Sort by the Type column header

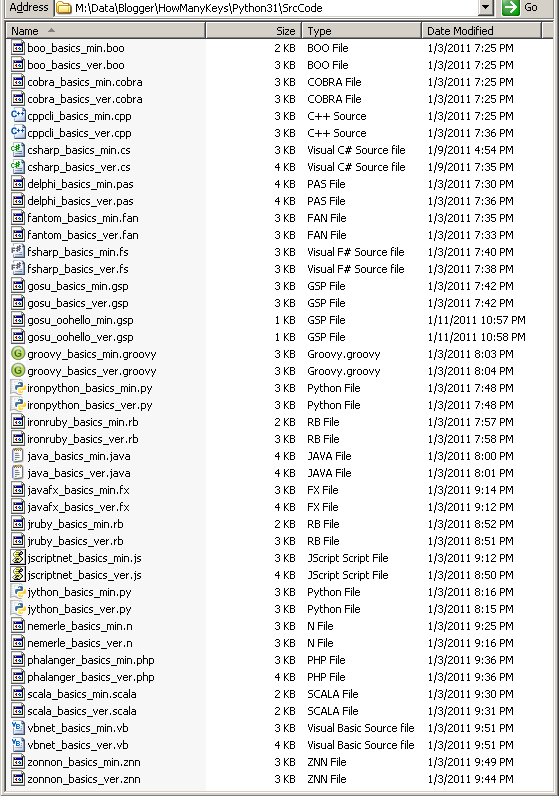click(361, 31)
